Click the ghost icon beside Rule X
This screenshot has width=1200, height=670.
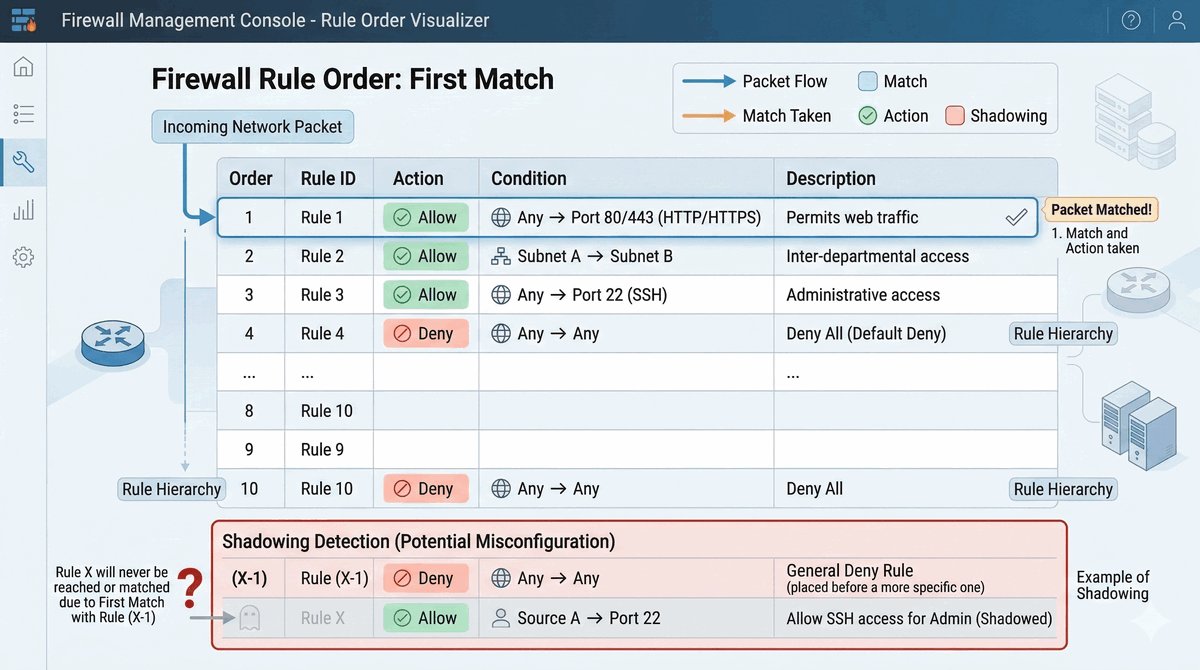coord(249,619)
